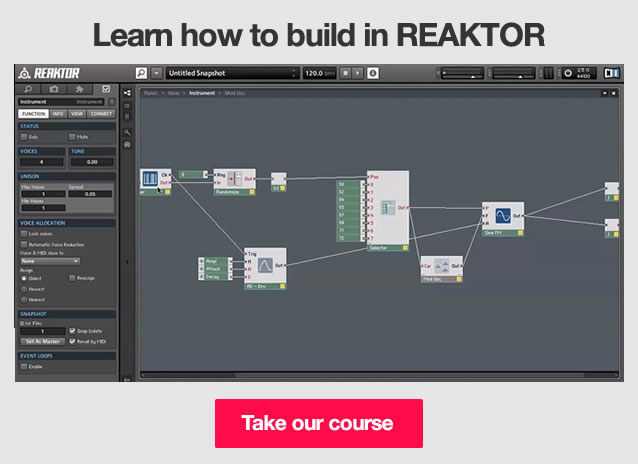Tick the Reassign checkbox
The width and height of the screenshot is (638, 464).
72,278
